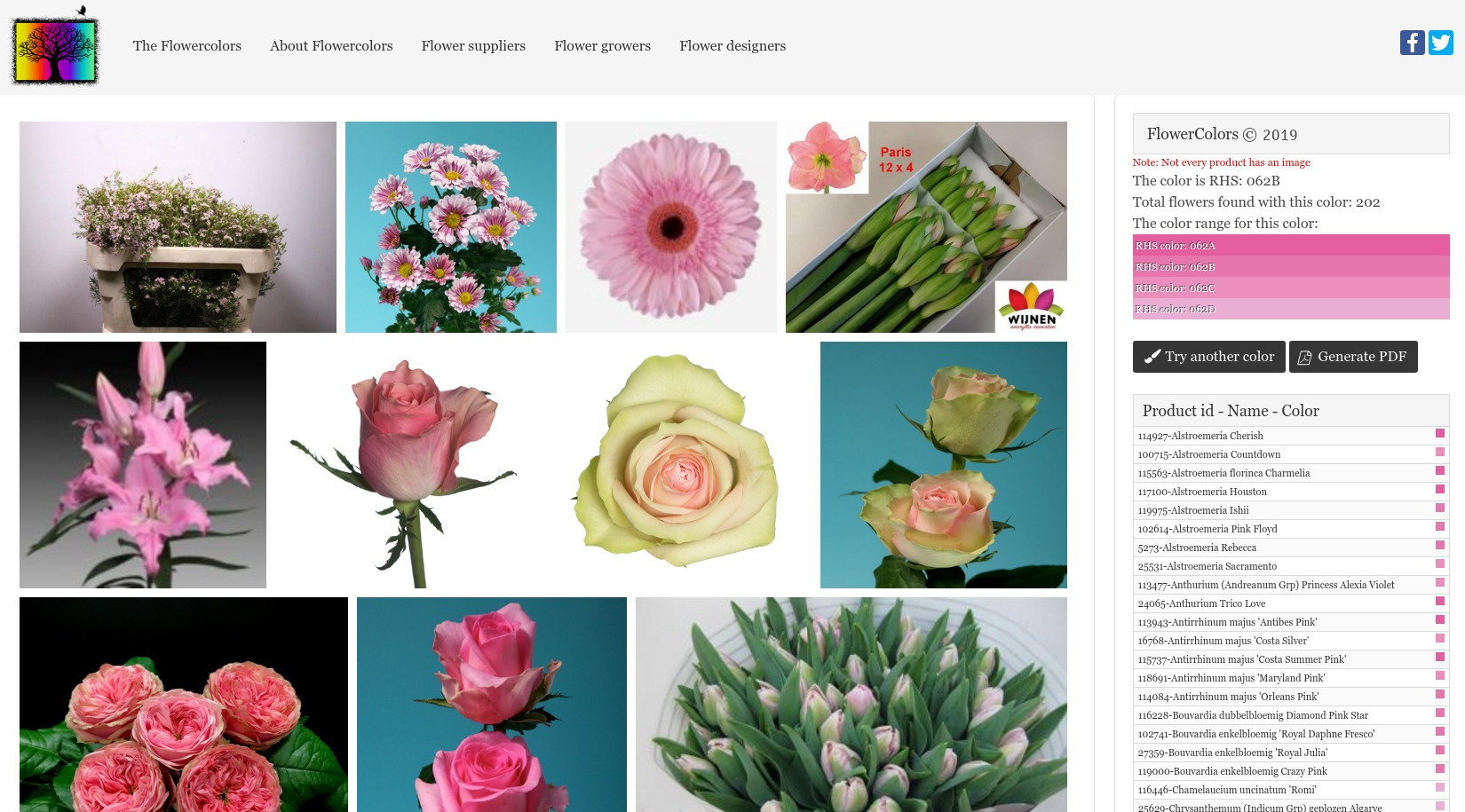Choose the RHS color 062C swatch
1465x812 pixels.
point(1290,288)
